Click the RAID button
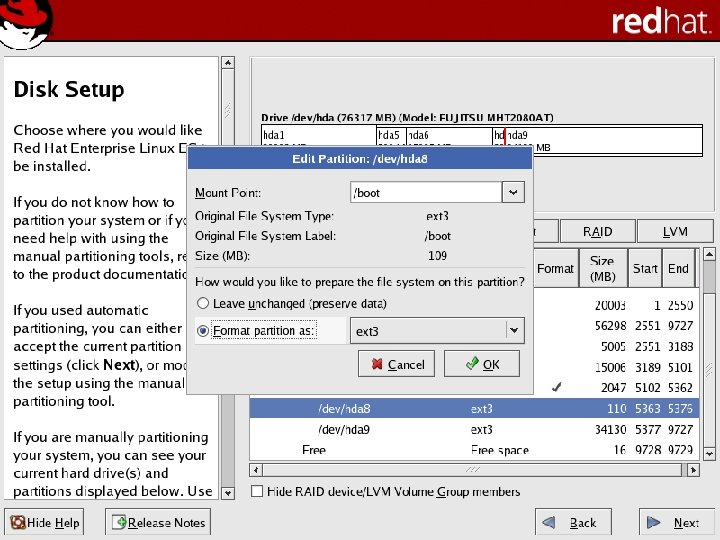 point(597,231)
